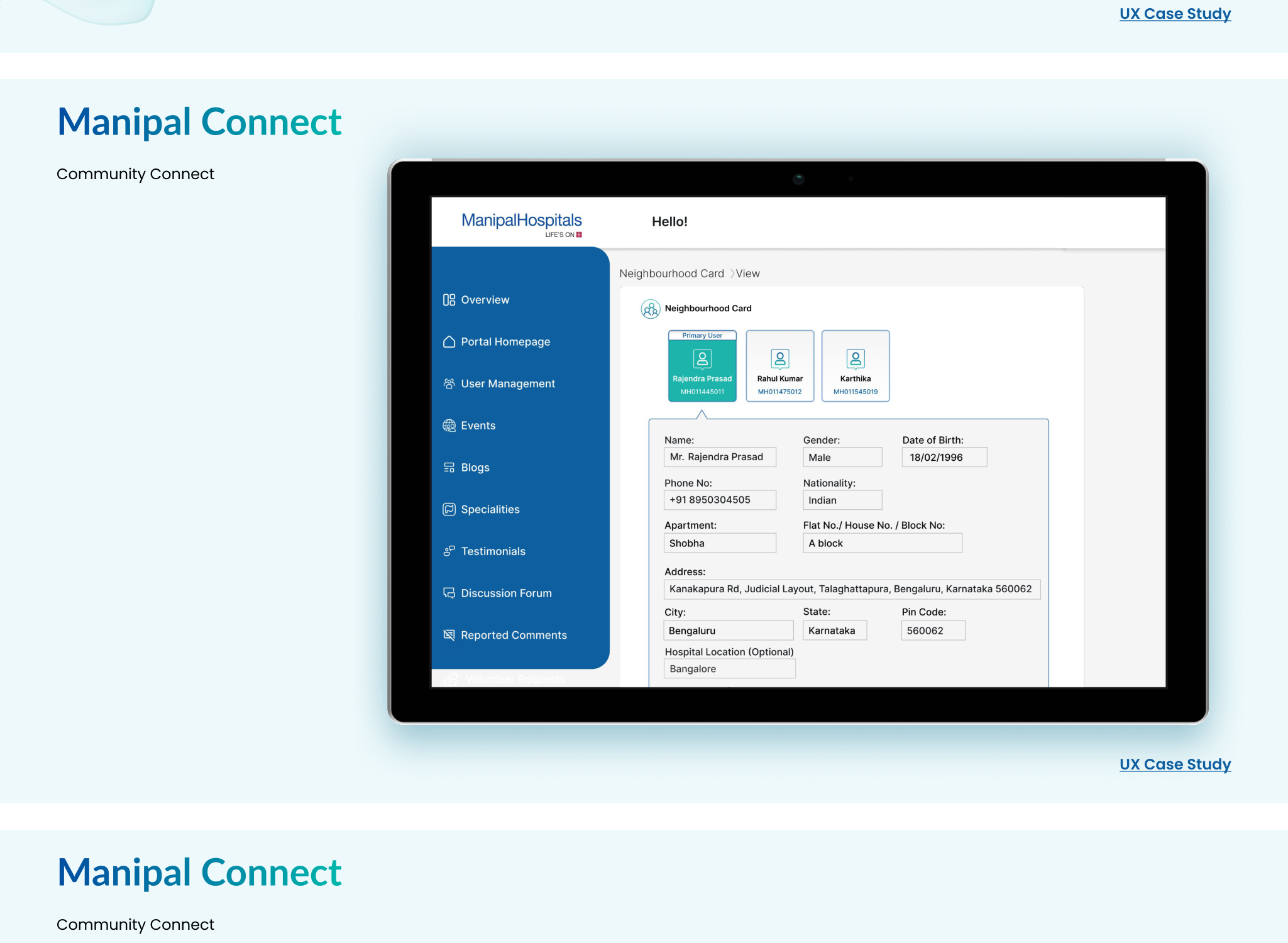
Task: Click the Hospital Location field Bangalore
Action: pos(729,669)
